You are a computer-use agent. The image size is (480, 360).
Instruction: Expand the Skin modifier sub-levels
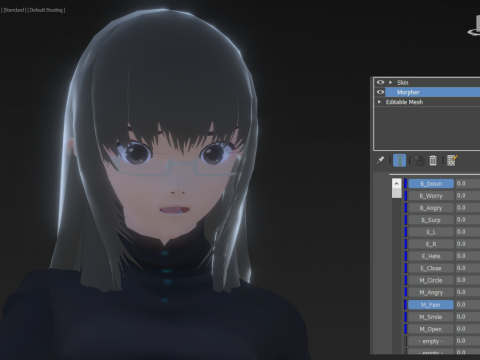pos(390,82)
